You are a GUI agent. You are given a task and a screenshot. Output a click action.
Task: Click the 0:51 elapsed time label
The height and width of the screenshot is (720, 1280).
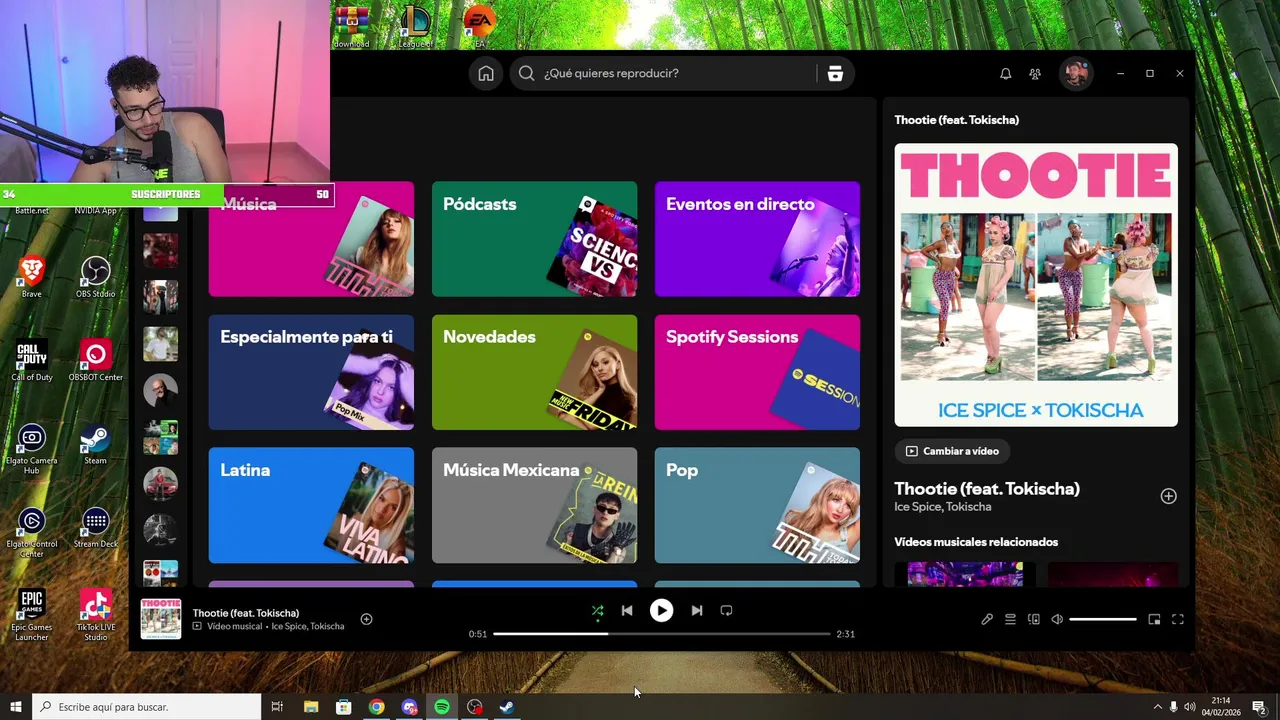pos(478,634)
